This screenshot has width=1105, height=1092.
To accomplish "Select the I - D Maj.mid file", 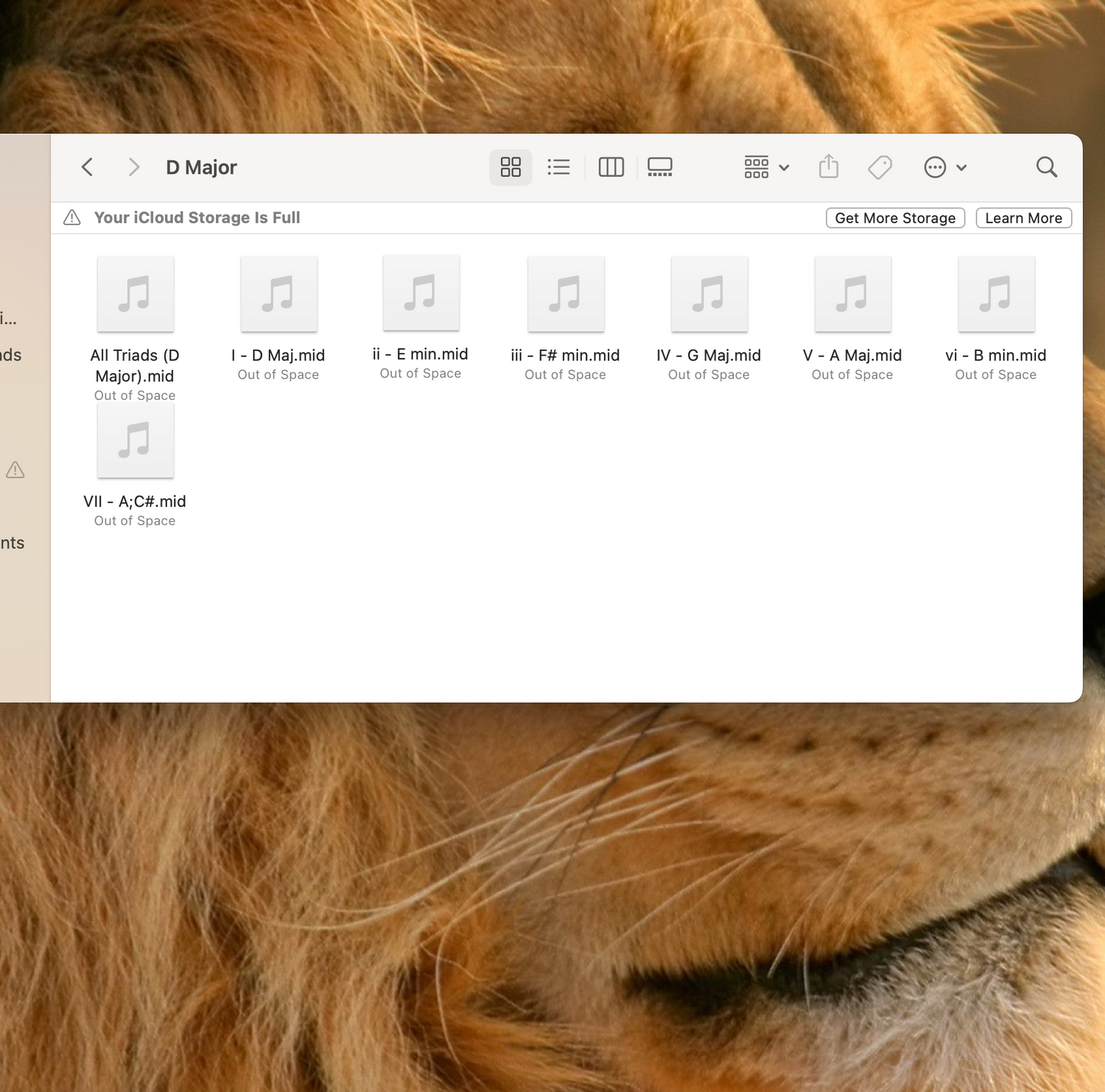I will pyautogui.click(x=279, y=295).
